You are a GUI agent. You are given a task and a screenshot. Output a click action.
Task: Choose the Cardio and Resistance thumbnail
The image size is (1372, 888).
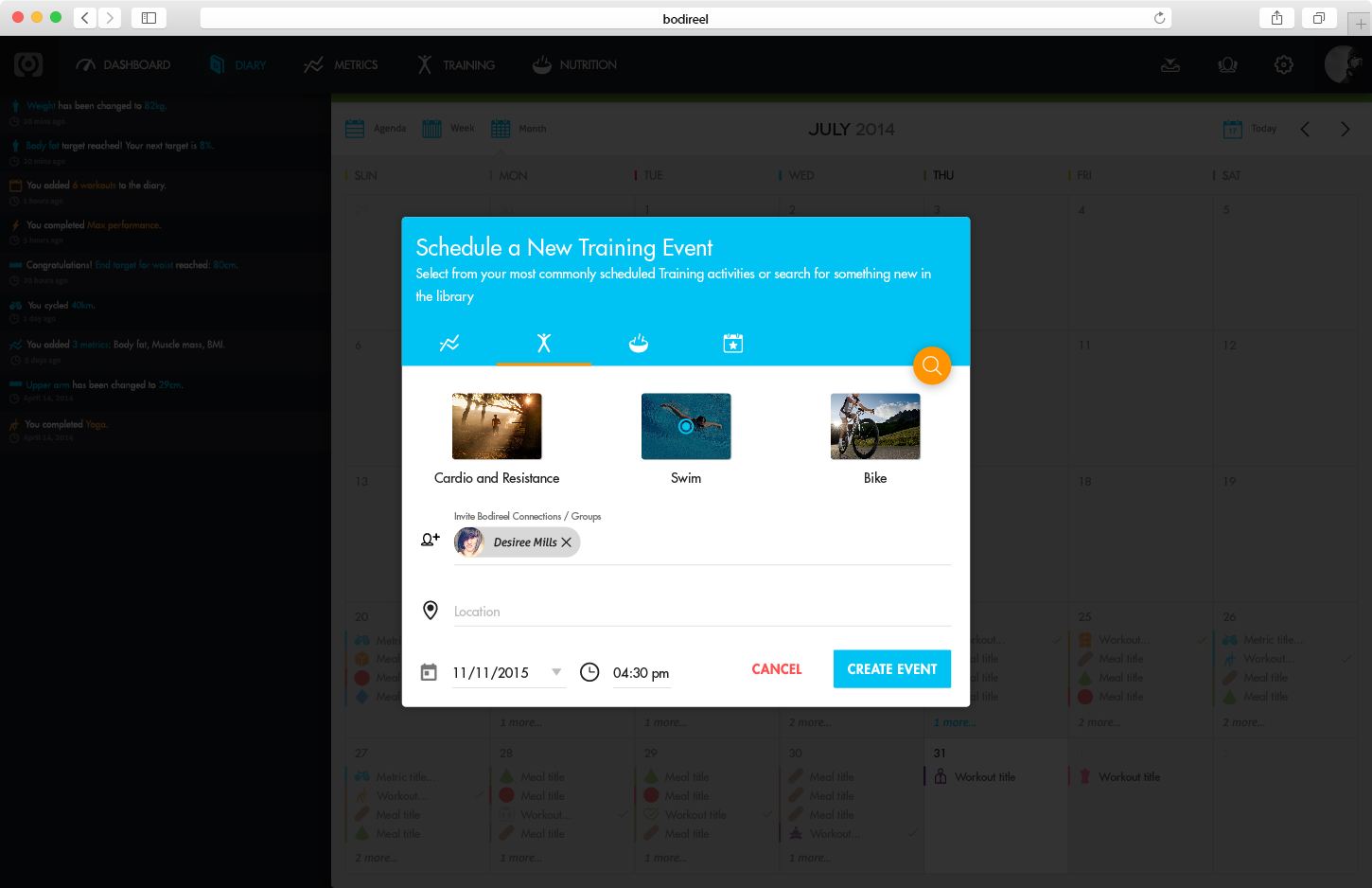(497, 426)
